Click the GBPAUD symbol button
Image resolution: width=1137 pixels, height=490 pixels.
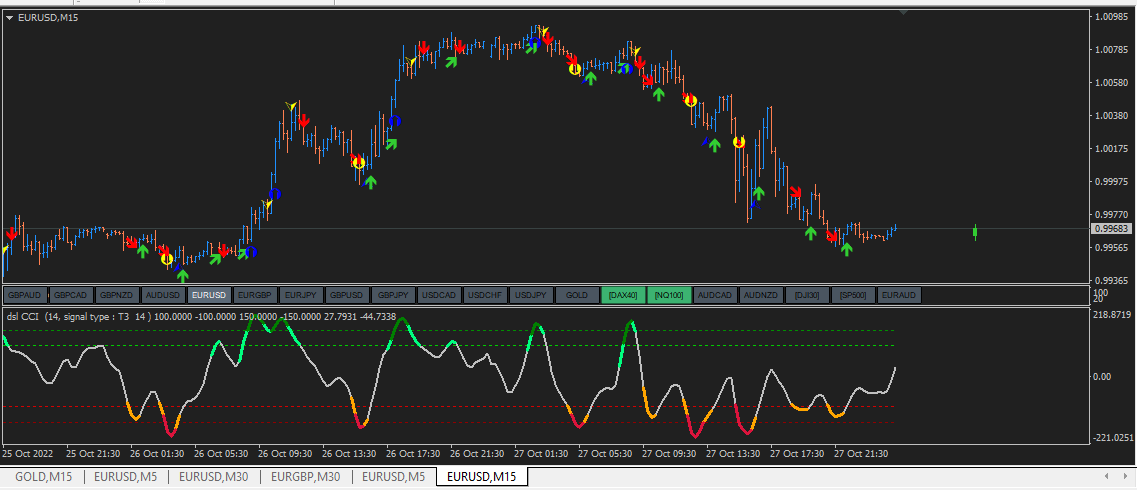[x=26, y=295]
